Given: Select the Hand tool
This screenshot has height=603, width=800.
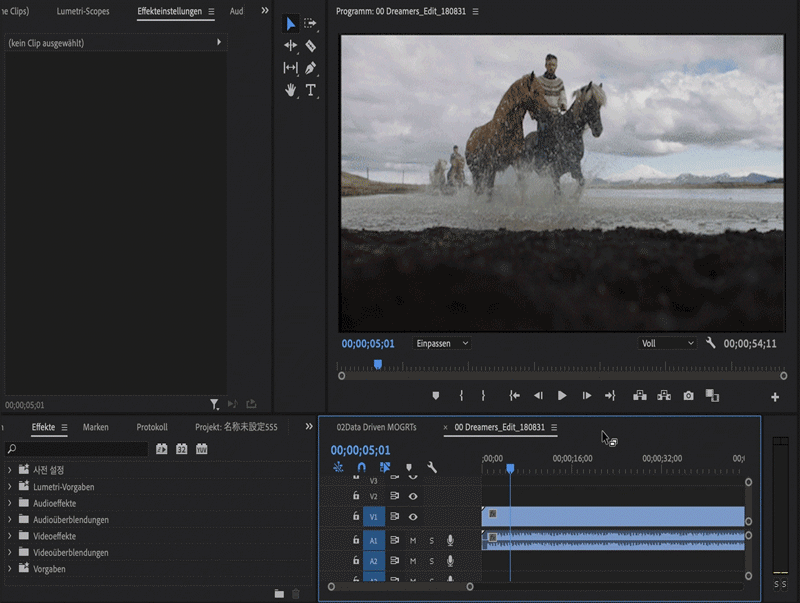Looking at the screenshot, I should tap(291, 90).
